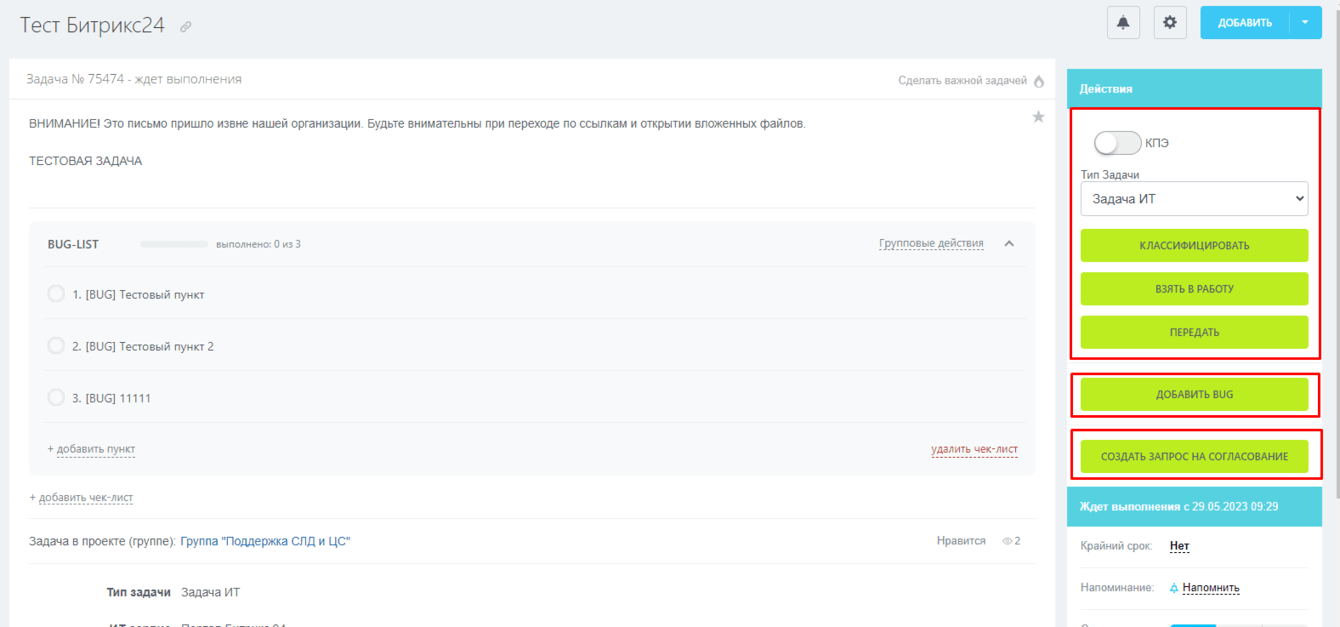The height and width of the screenshot is (627, 1340).
Task: Check off item '[BUG] Тестовый пункт'
Action: point(56,294)
